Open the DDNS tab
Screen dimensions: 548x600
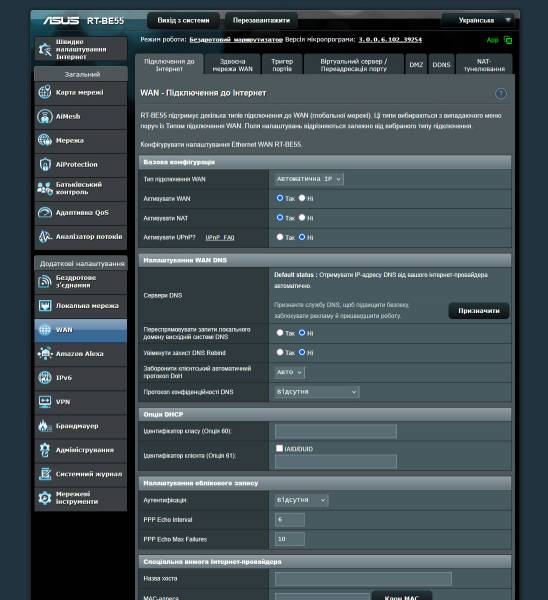coord(441,65)
